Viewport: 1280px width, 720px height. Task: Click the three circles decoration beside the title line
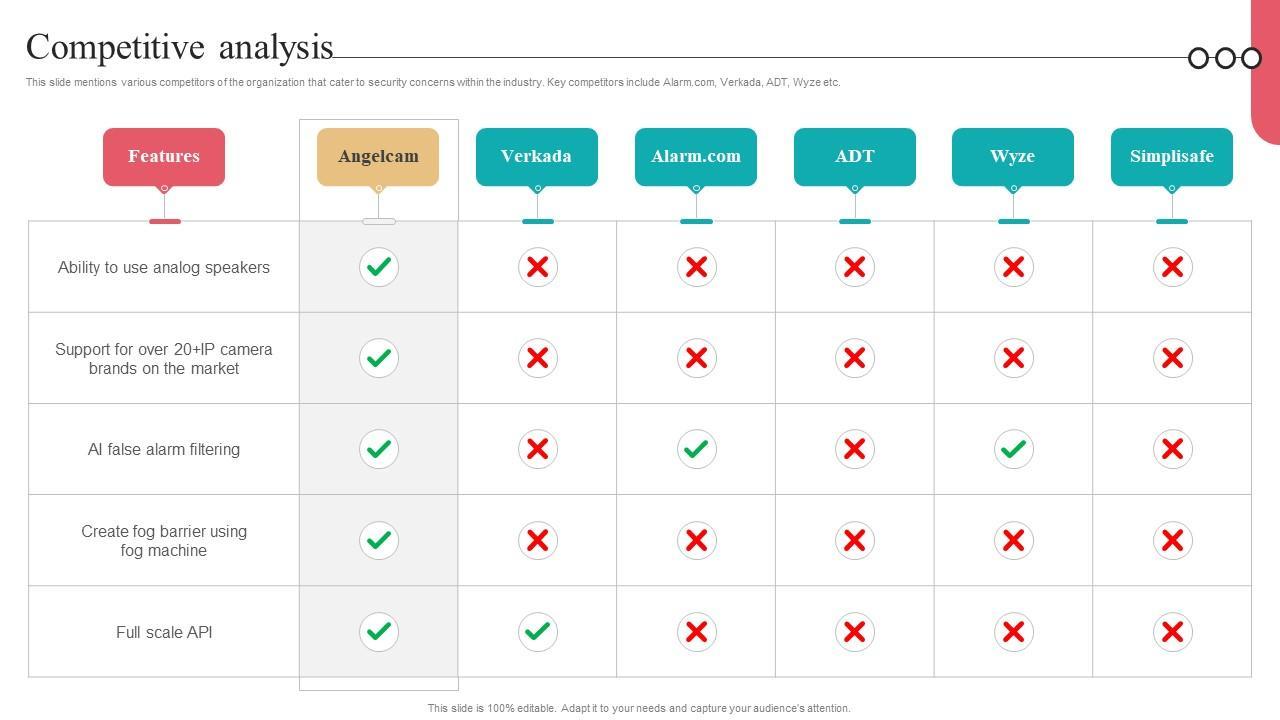click(x=1225, y=58)
